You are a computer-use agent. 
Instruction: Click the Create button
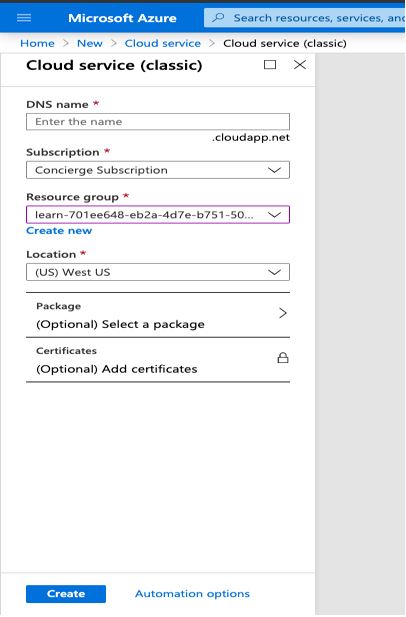pyautogui.click(x=66, y=593)
